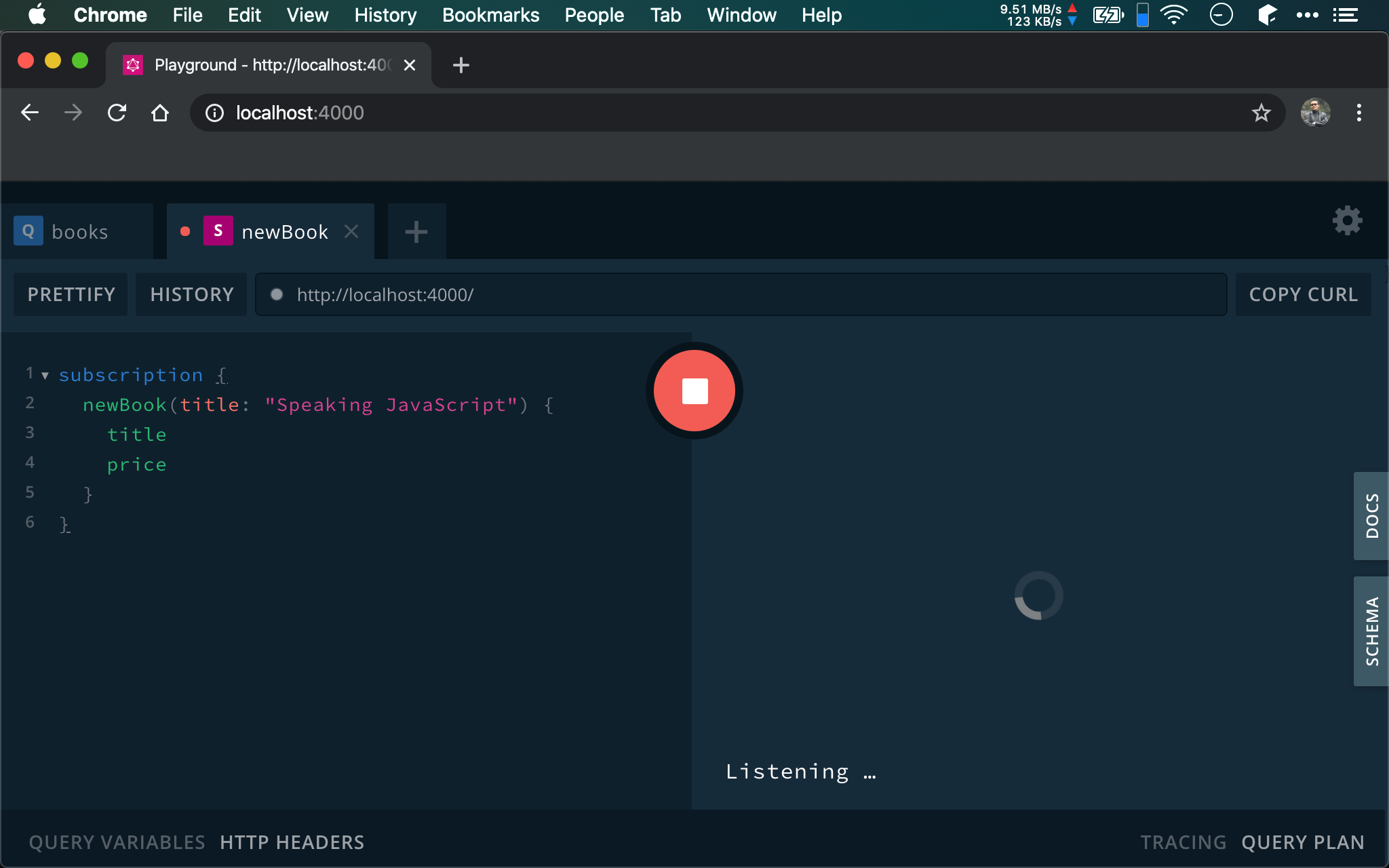Toggle the TRACING section
The image size is (1389, 868).
coord(1184,842)
